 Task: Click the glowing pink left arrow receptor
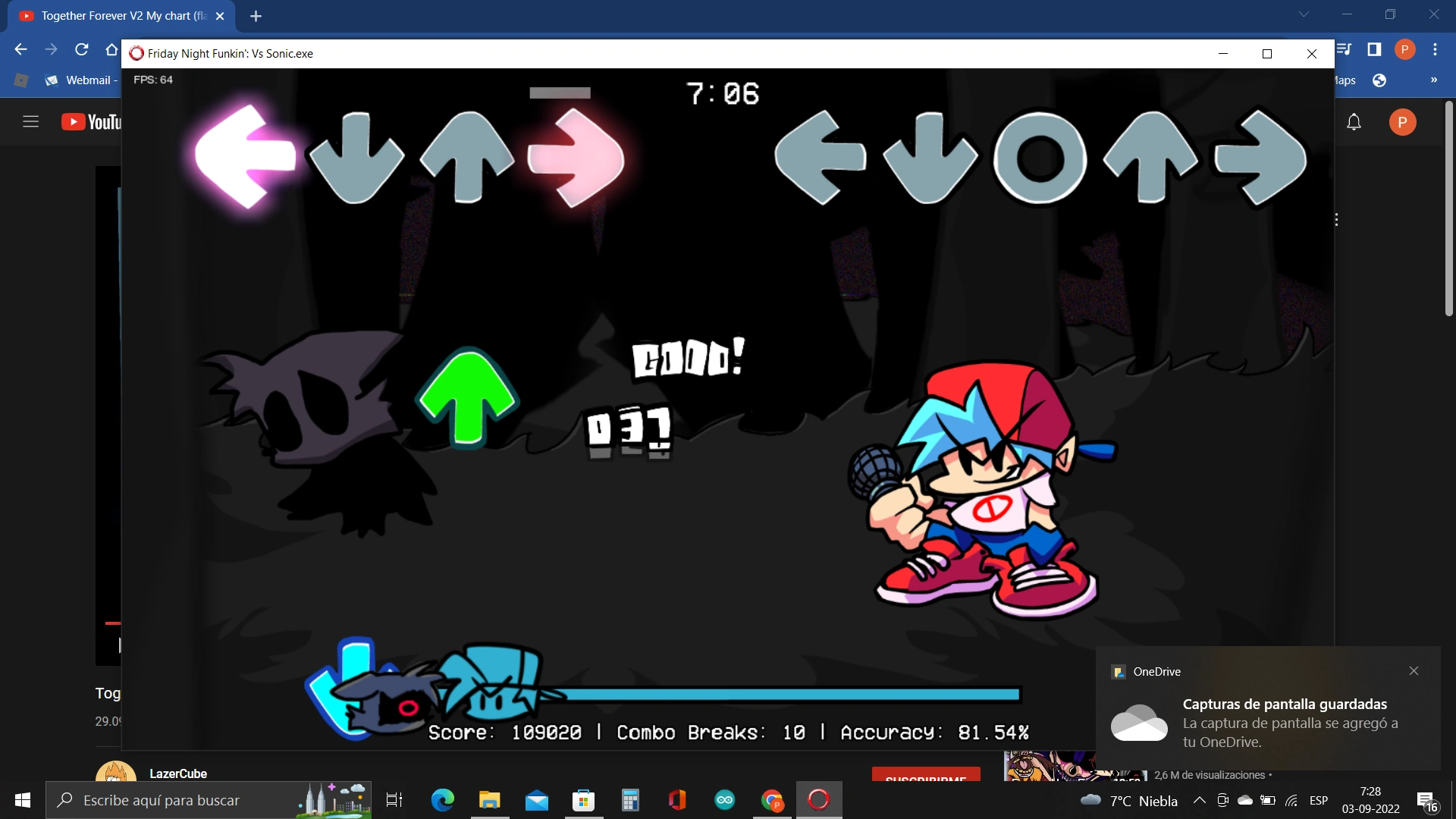tap(244, 157)
